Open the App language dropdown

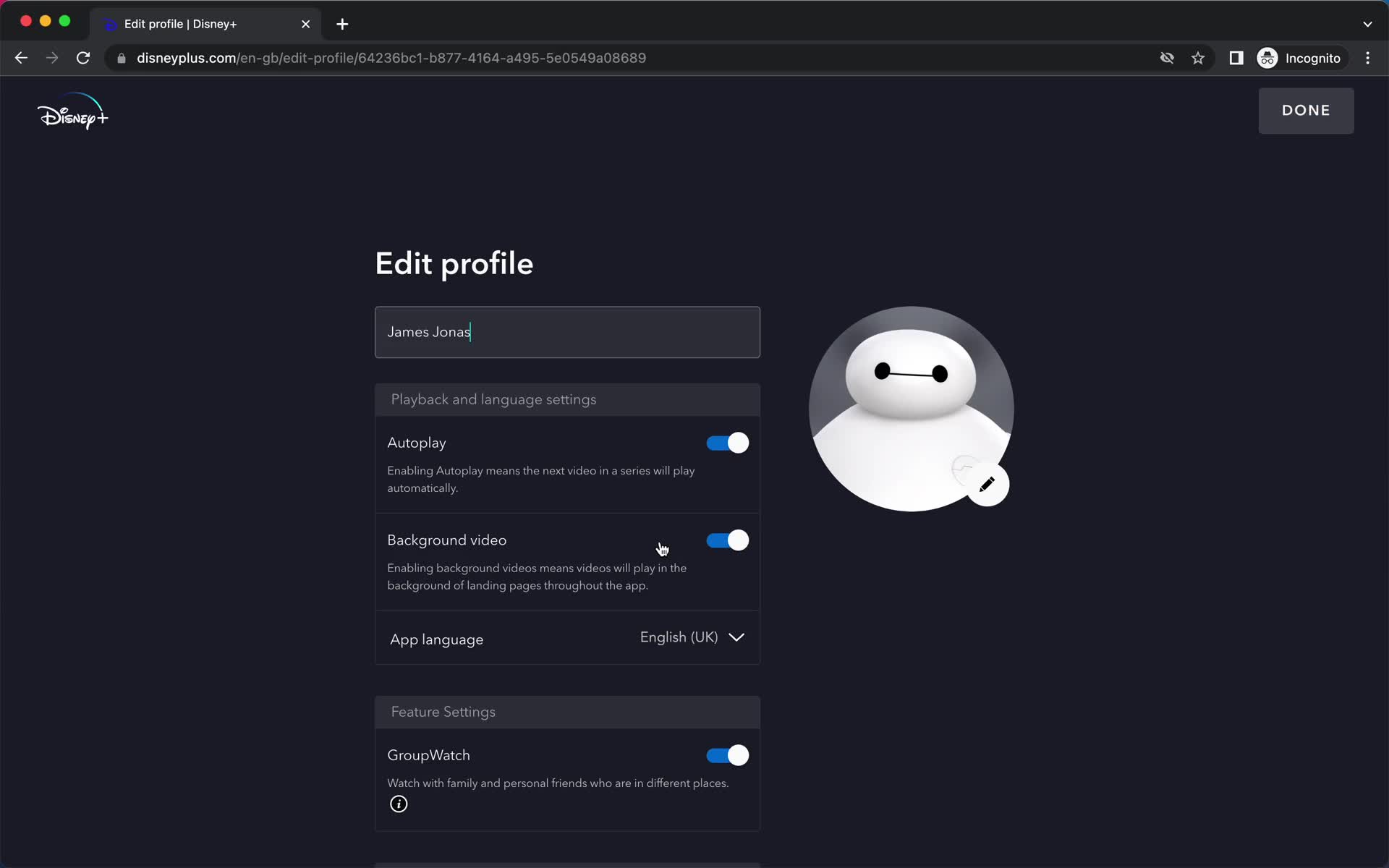pos(692,637)
